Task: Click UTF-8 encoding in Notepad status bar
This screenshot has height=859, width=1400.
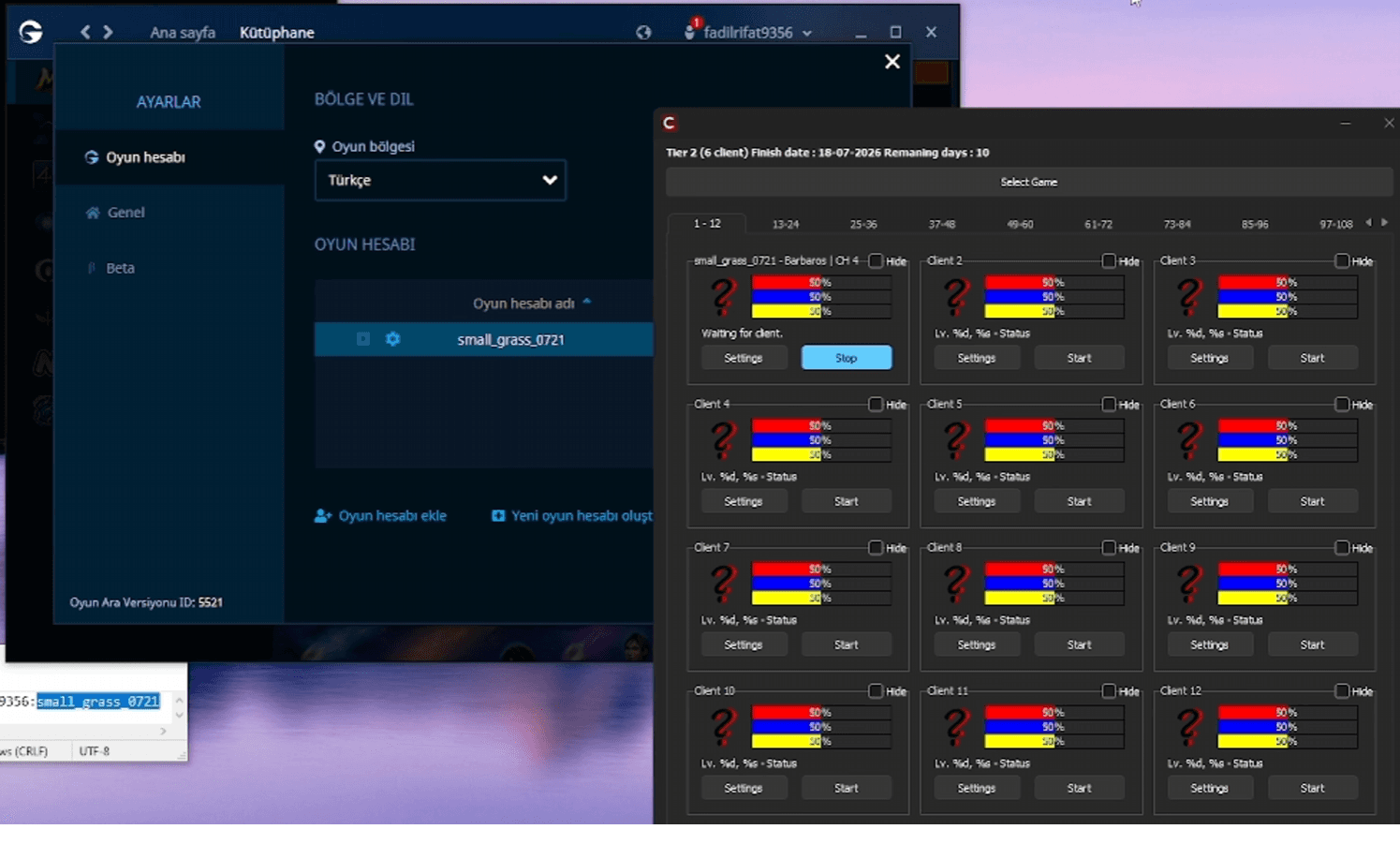Action: 95,750
